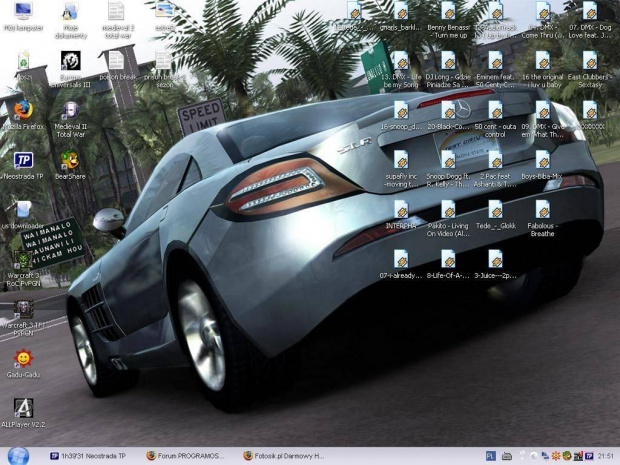This screenshot has height=465, width=620.
Task: Open the Mozilla Firefox desktop shortcut
Action: (x=22, y=109)
